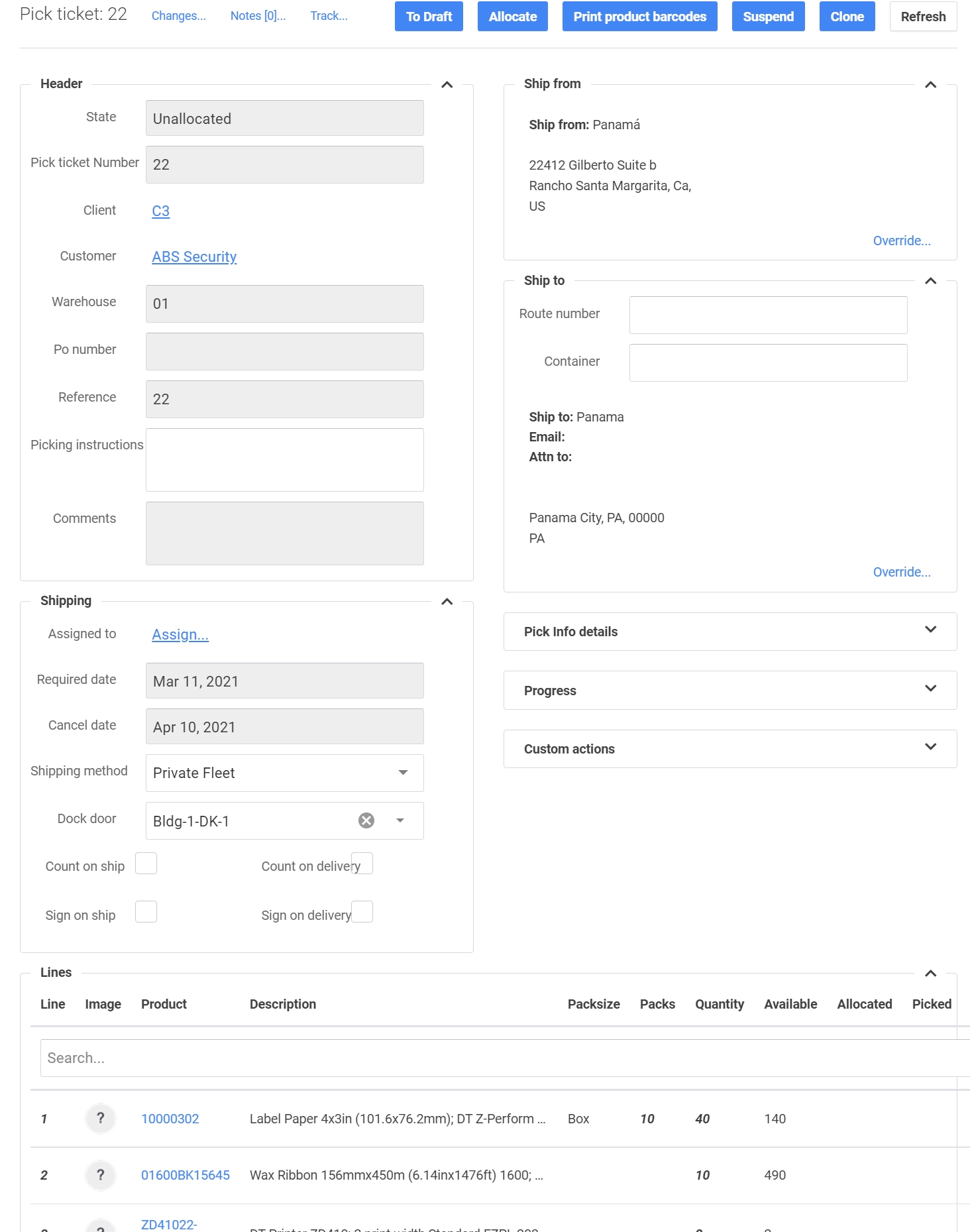Open the ABS Security customer link
Viewport: 970px width, 1232px height.
click(194, 256)
